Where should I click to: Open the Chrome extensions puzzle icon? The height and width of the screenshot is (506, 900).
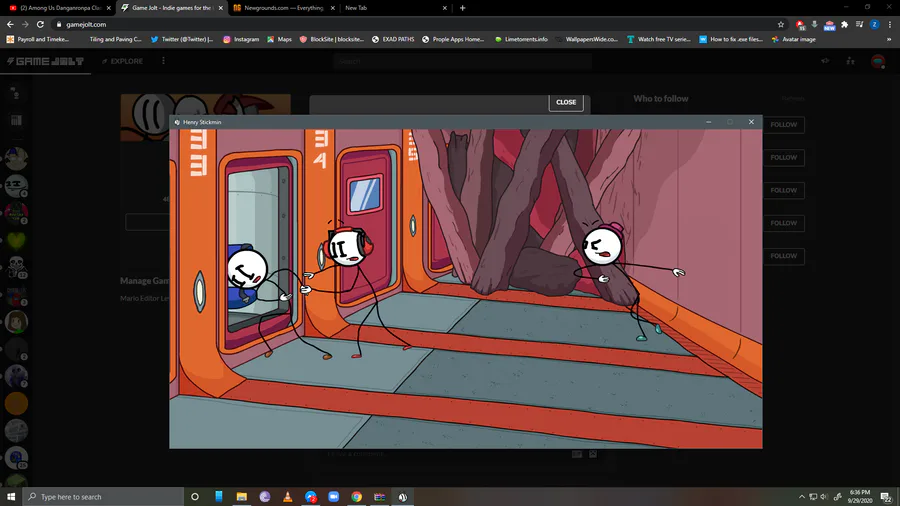point(844,24)
